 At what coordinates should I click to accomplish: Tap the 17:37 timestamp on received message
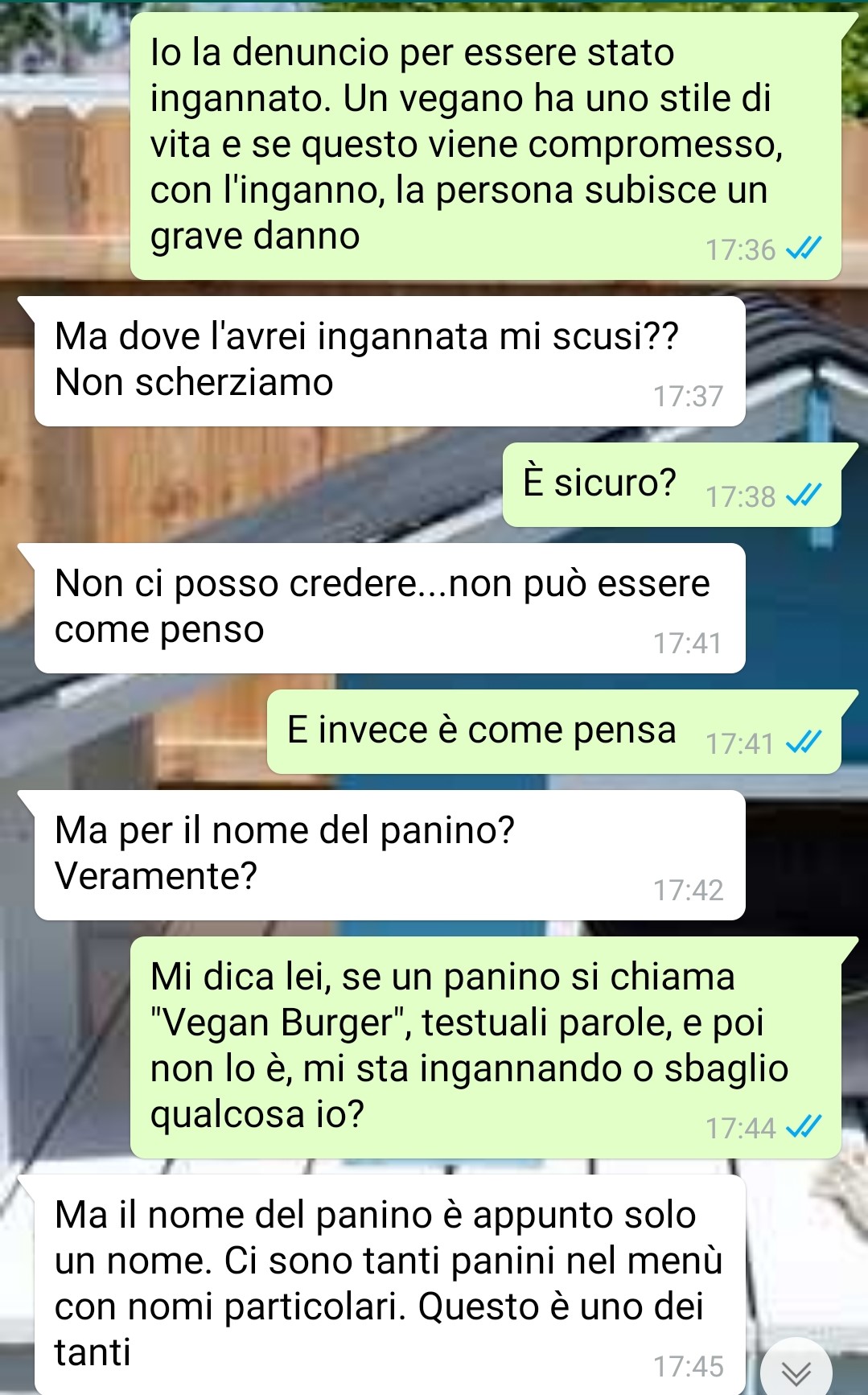tap(688, 397)
